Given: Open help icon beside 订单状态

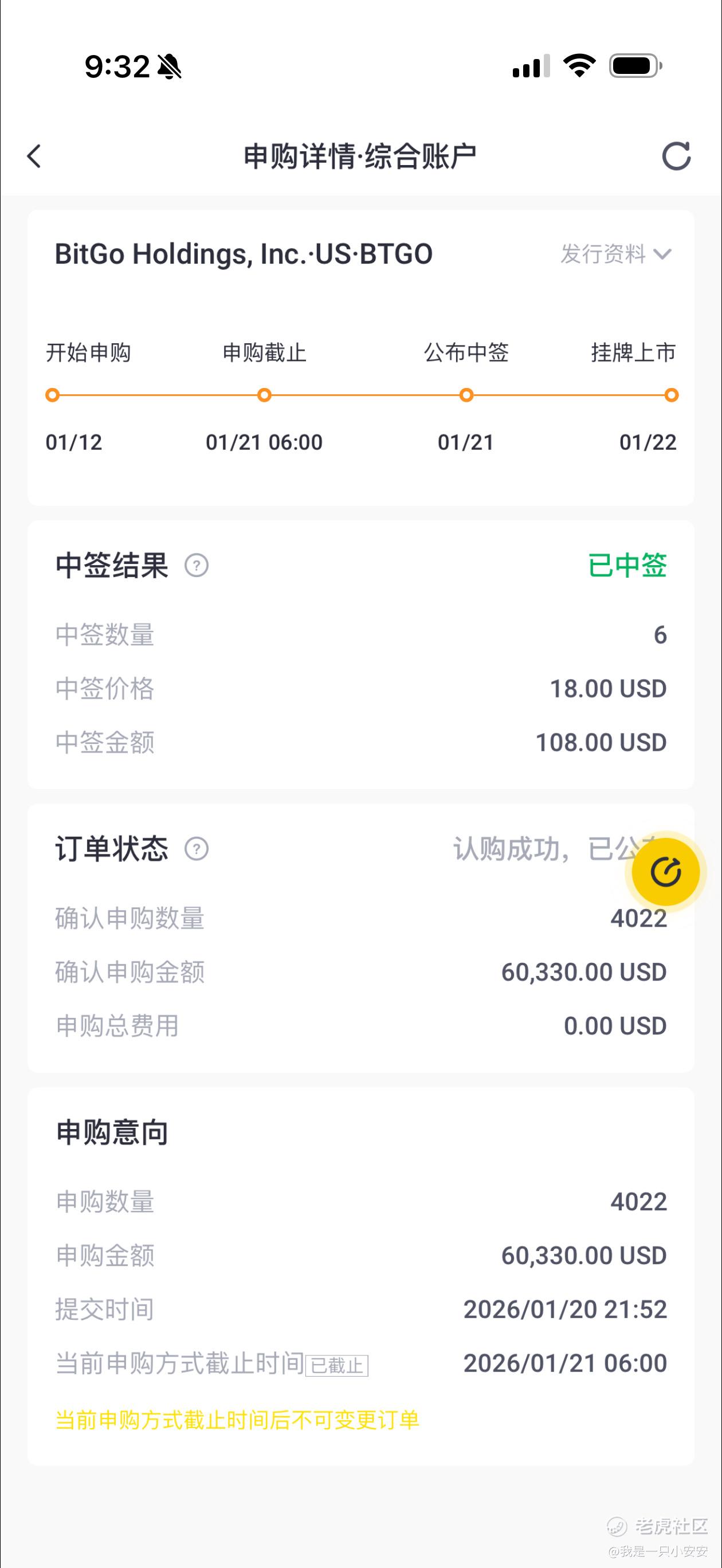Looking at the screenshot, I should [x=197, y=849].
